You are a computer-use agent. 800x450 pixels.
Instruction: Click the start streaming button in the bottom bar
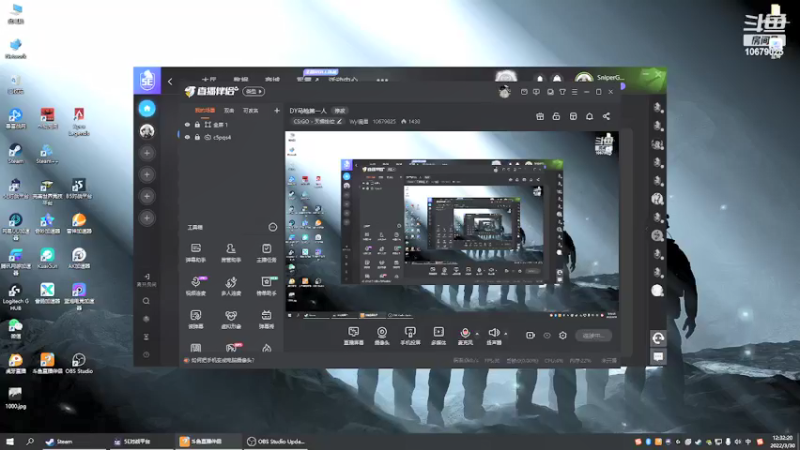point(593,335)
